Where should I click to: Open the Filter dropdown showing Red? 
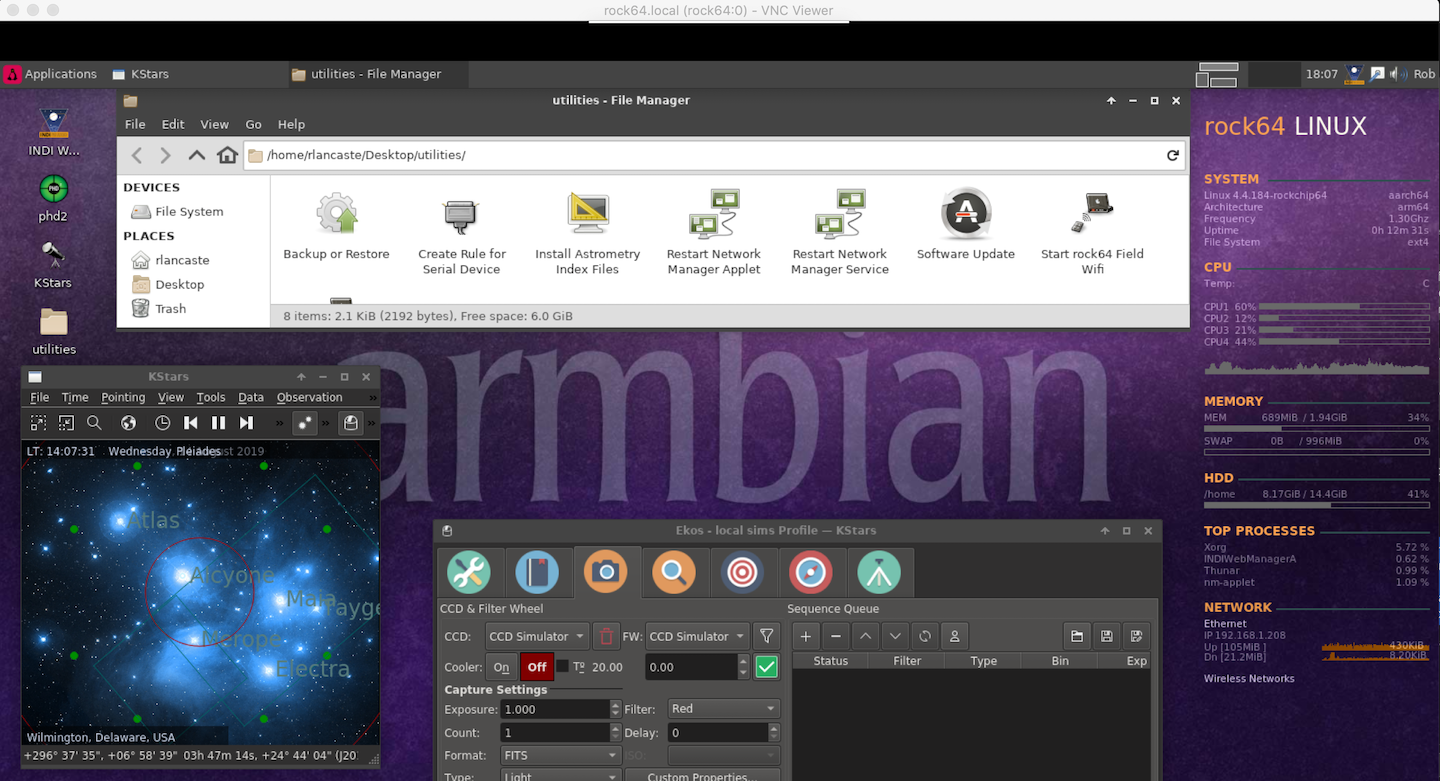(723, 708)
